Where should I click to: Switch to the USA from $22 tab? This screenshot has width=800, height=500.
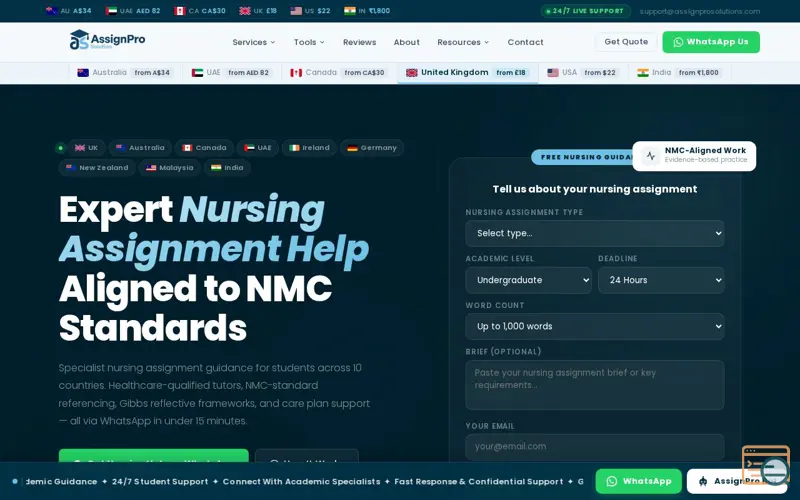[583, 72]
